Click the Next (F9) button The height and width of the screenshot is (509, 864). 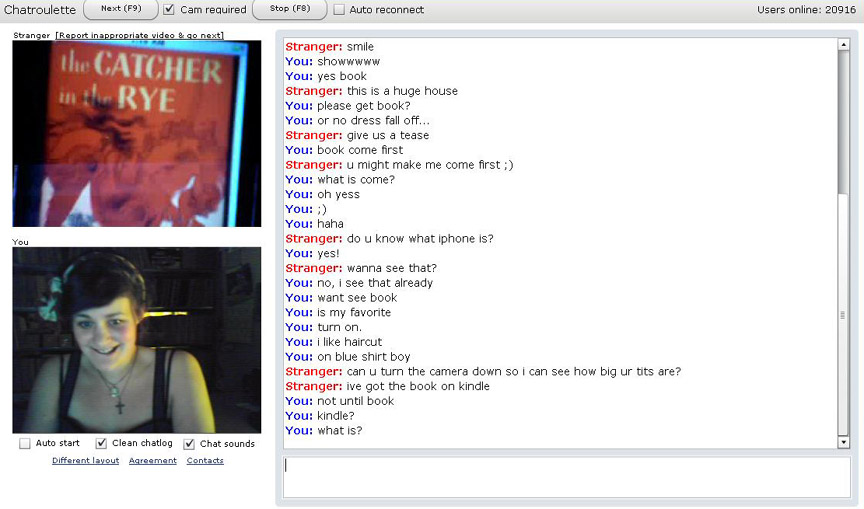click(121, 9)
